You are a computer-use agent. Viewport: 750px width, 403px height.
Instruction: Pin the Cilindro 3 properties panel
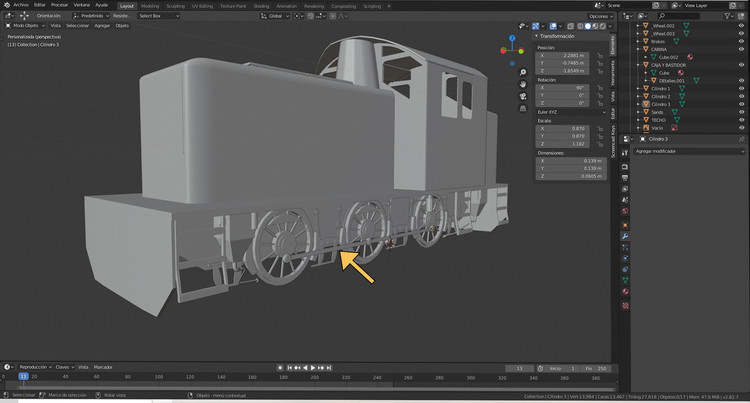(x=741, y=138)
